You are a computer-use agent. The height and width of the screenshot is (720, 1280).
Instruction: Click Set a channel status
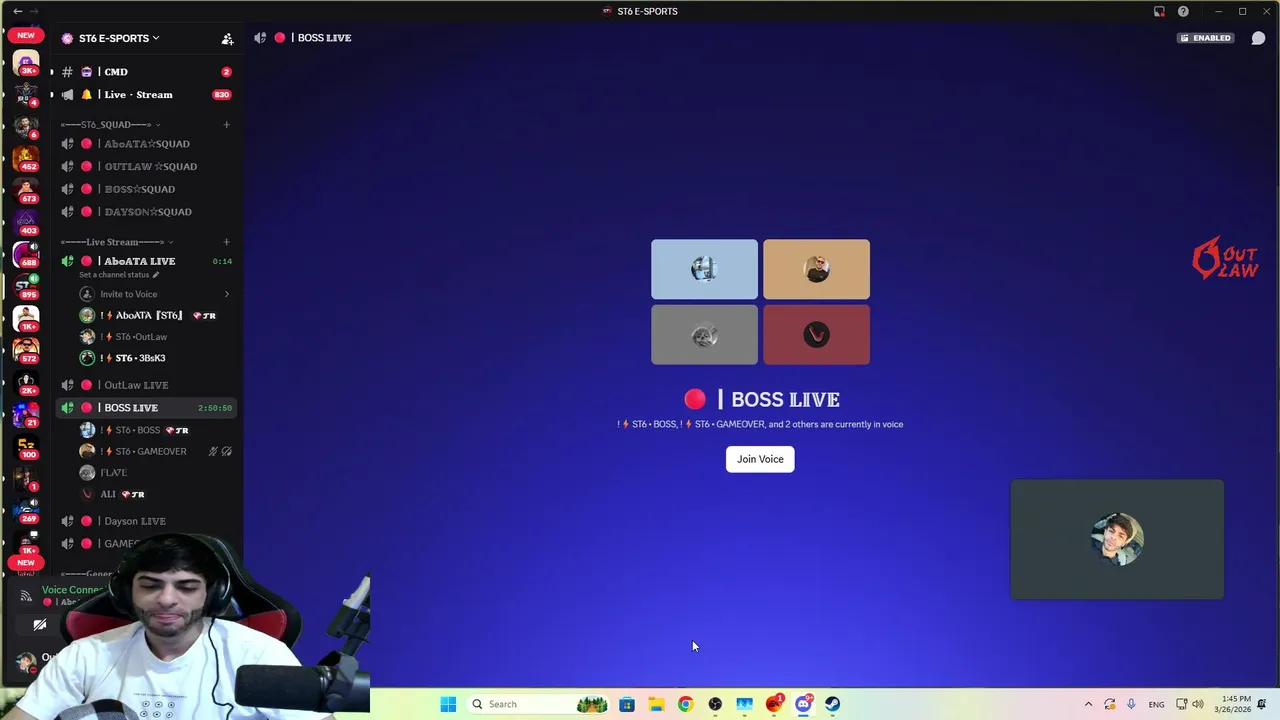119,275
